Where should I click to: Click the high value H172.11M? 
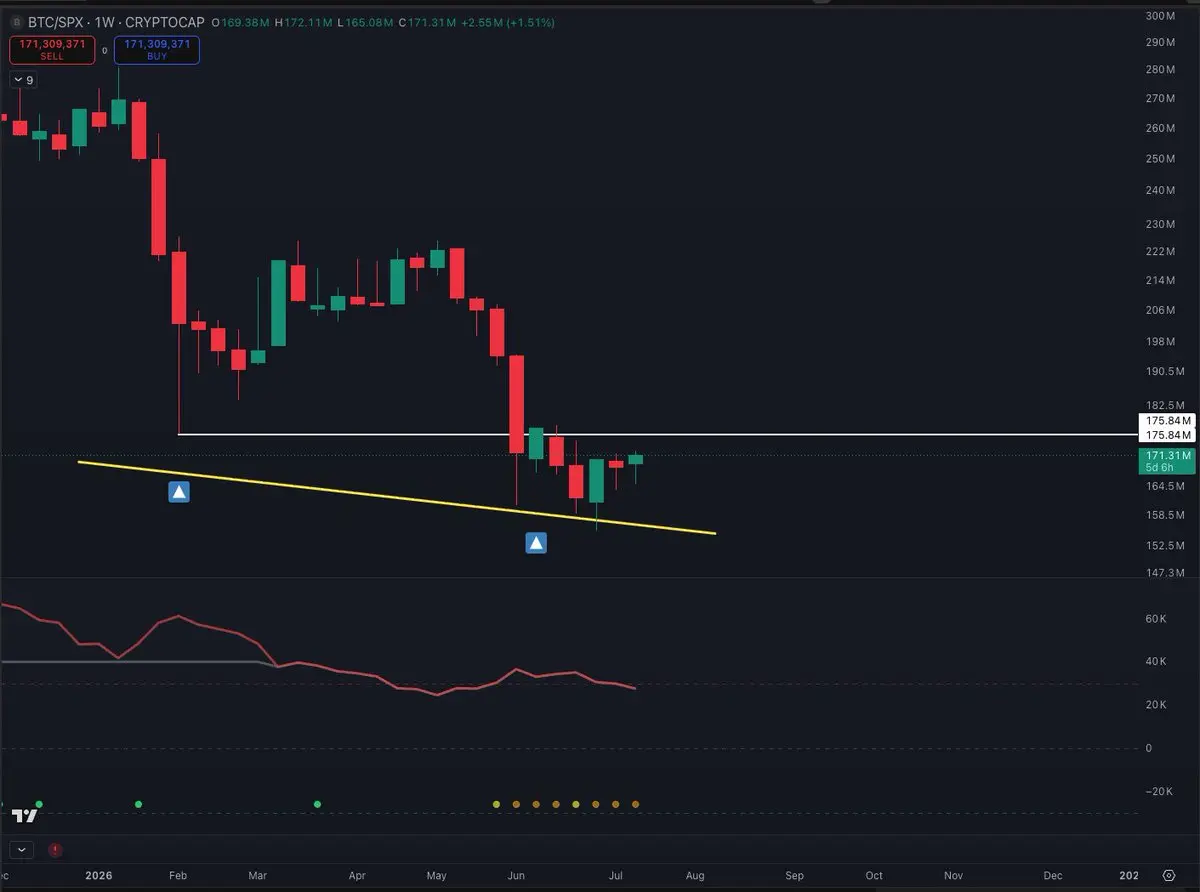(x=304, y=21)
